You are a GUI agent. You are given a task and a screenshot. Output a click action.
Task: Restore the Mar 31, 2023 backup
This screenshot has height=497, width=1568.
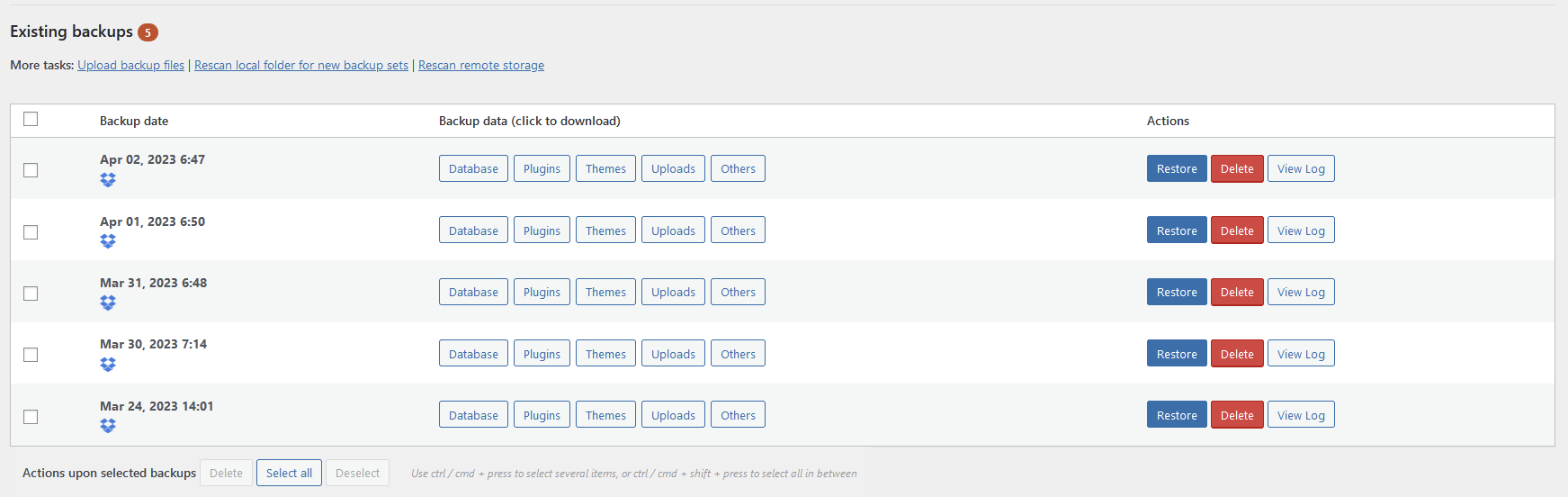pyautogui.click(x=1177, y=292)
